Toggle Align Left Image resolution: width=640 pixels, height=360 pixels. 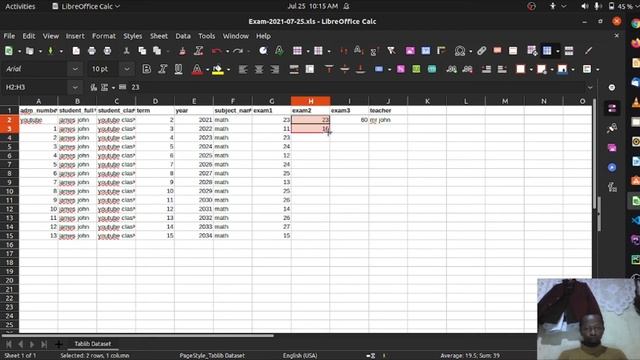pyautogui.click(x=243, y=69)
